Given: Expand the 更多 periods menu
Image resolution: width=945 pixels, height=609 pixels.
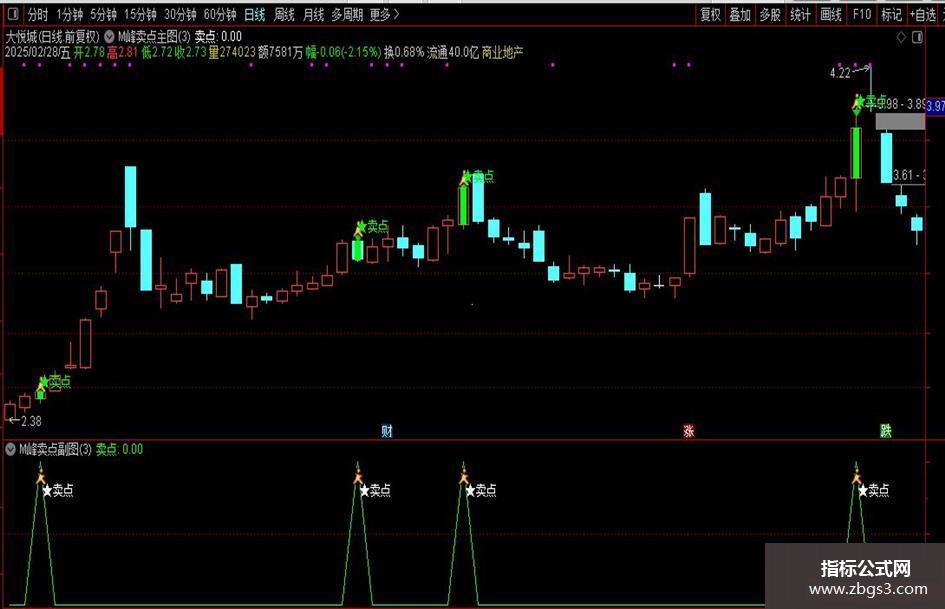Looking at the screenshot, I should (x=385, y=14).
